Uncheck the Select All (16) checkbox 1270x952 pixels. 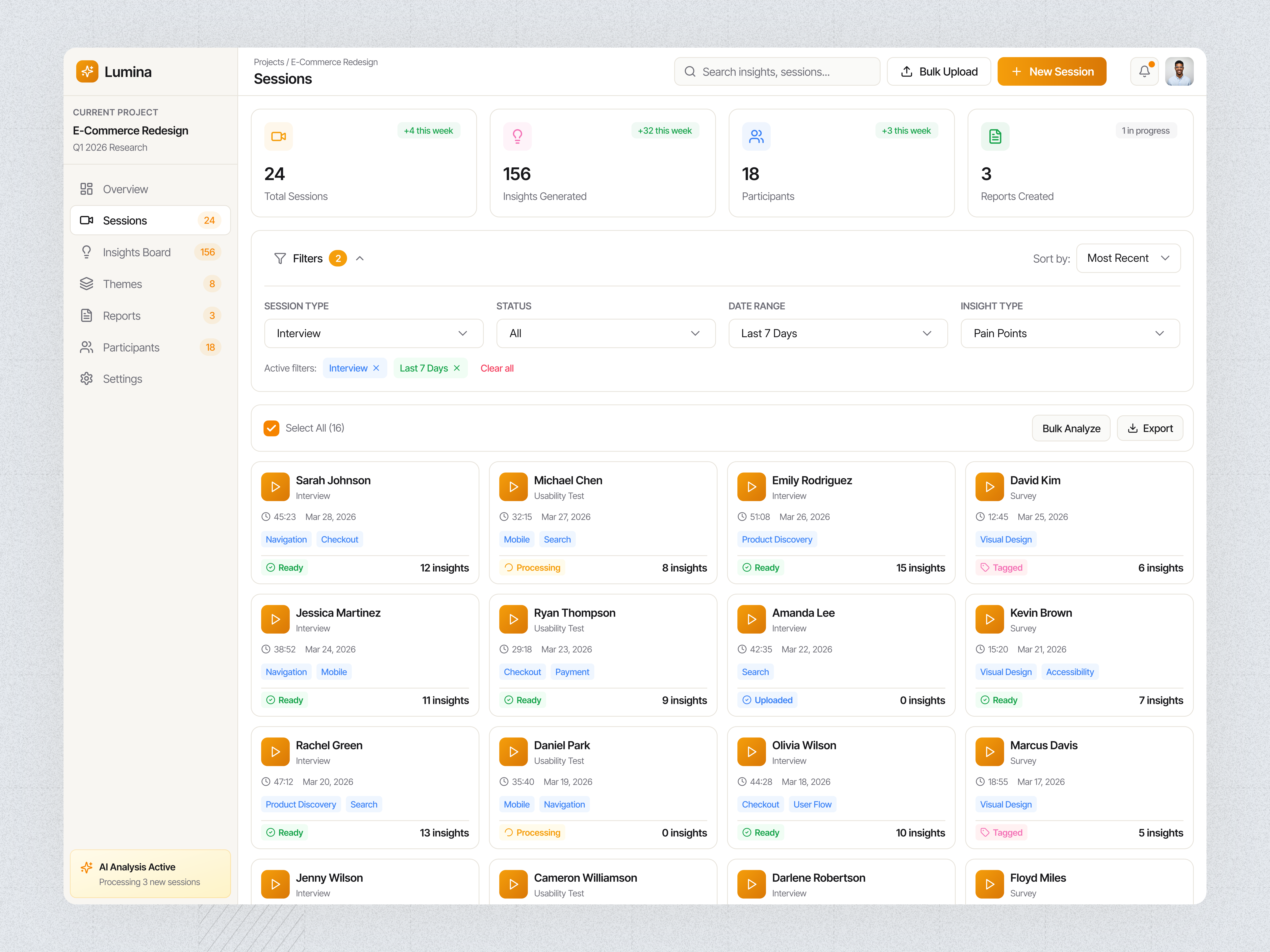[x=272, y=428]
